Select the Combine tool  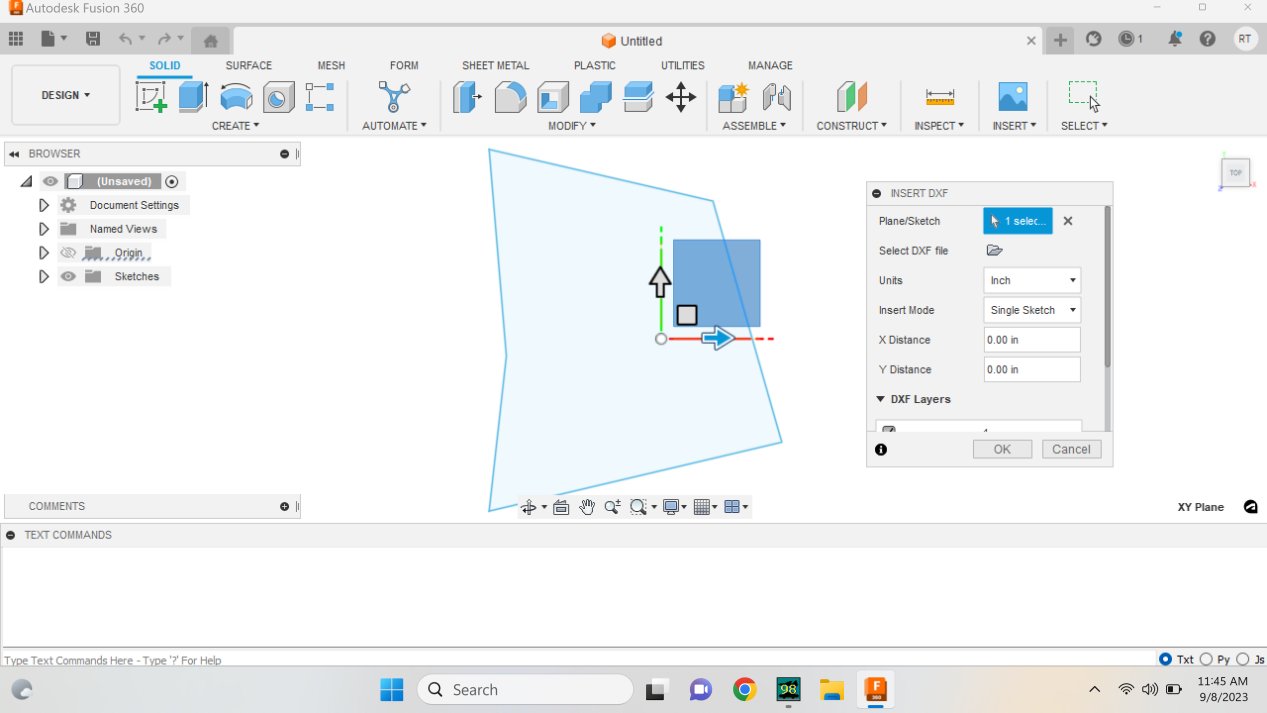pos(595,97)
